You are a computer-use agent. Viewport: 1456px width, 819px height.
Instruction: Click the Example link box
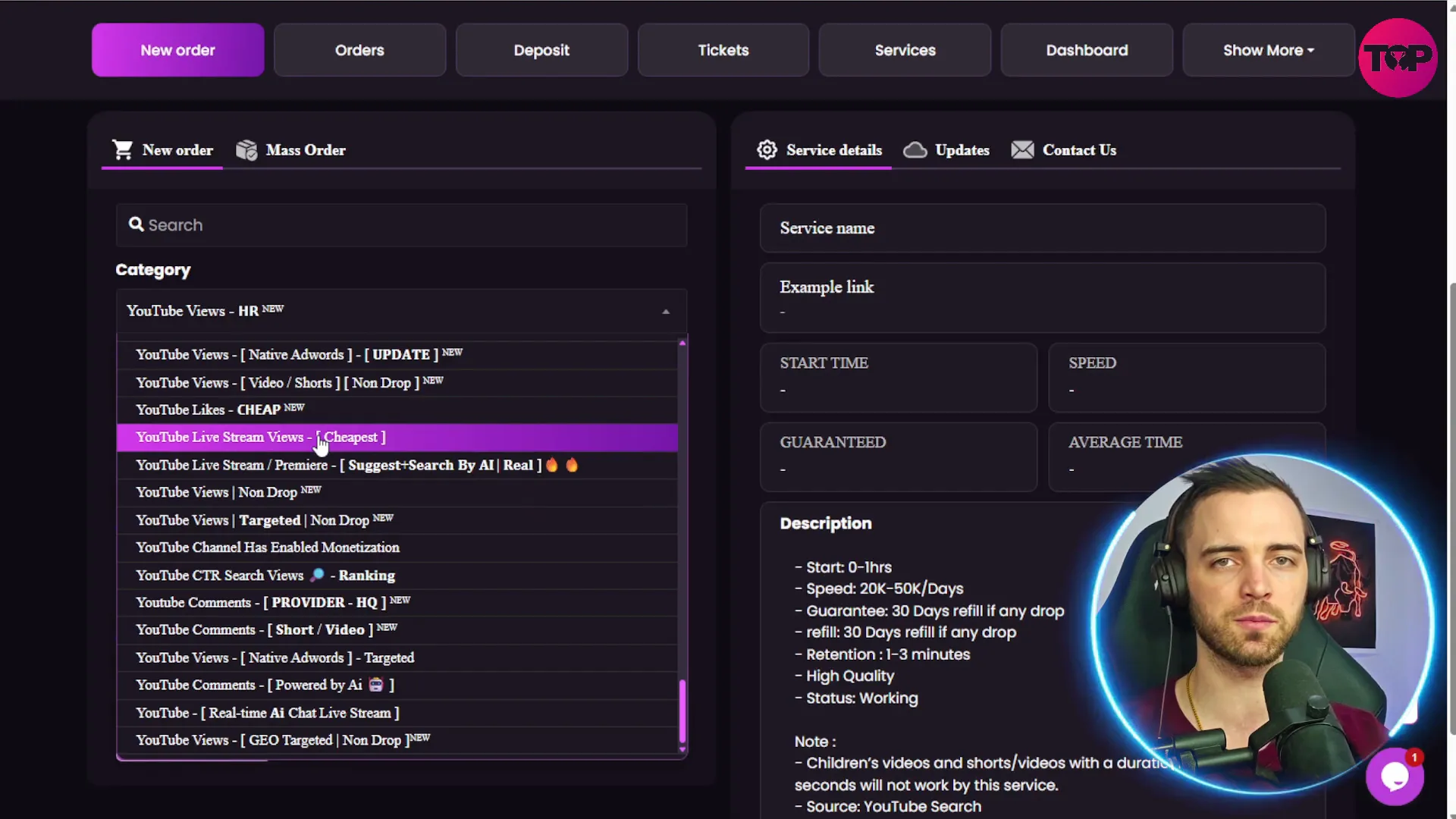[1043, 298]
